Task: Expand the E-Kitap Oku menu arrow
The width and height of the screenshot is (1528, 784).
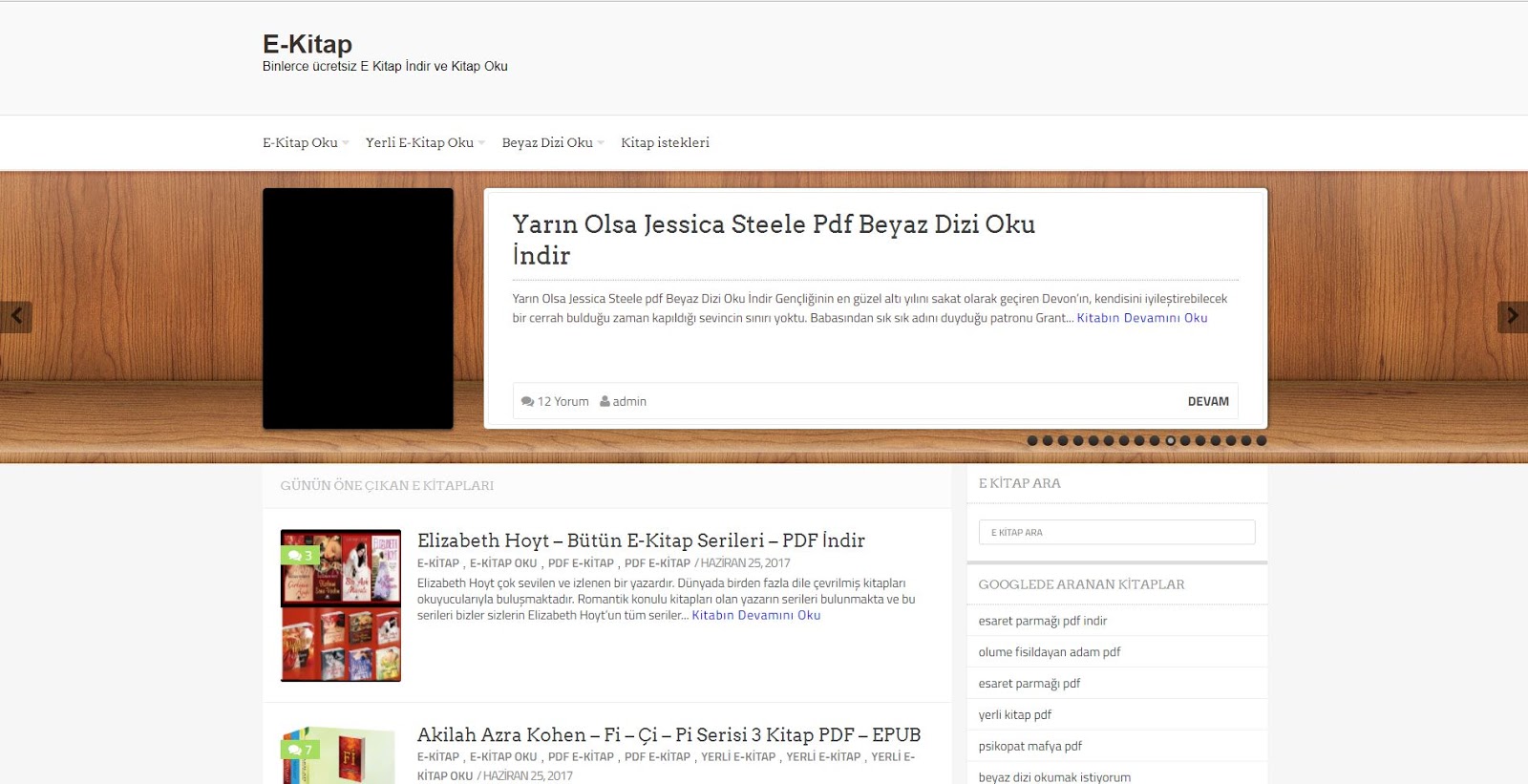Action: click(346, 143)
